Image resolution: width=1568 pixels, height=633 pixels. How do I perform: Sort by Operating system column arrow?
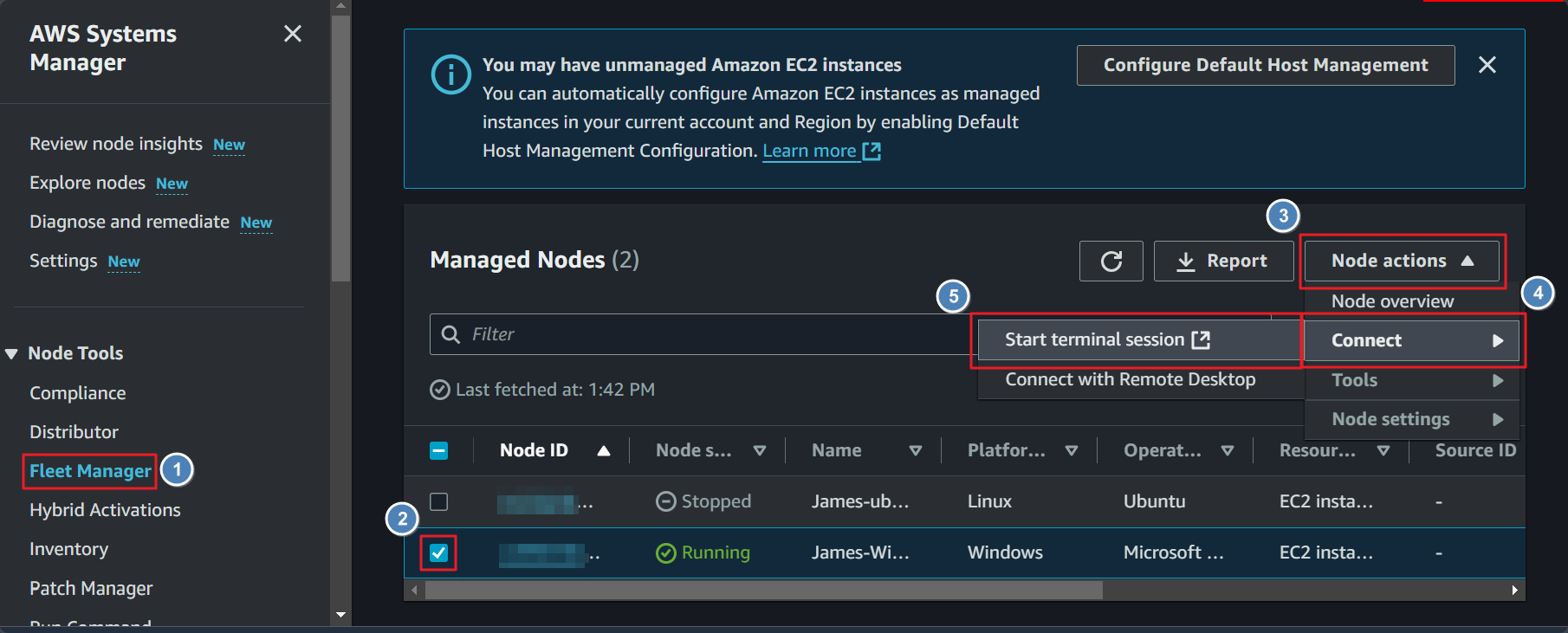(x=1228, y=450)
